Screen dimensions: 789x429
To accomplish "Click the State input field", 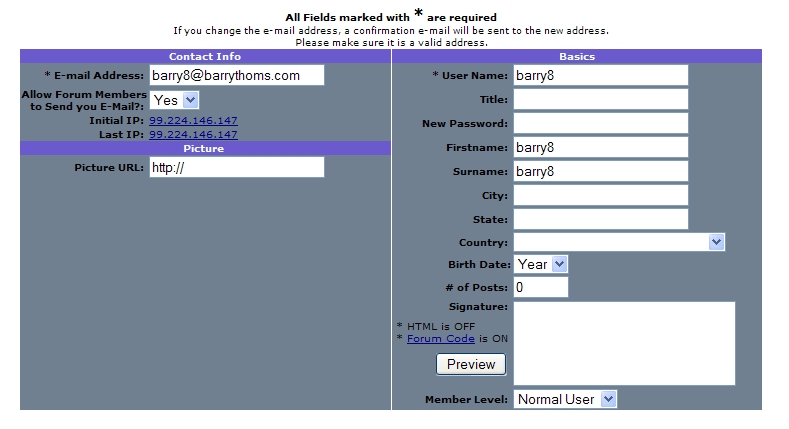I will tap(601, 219).
